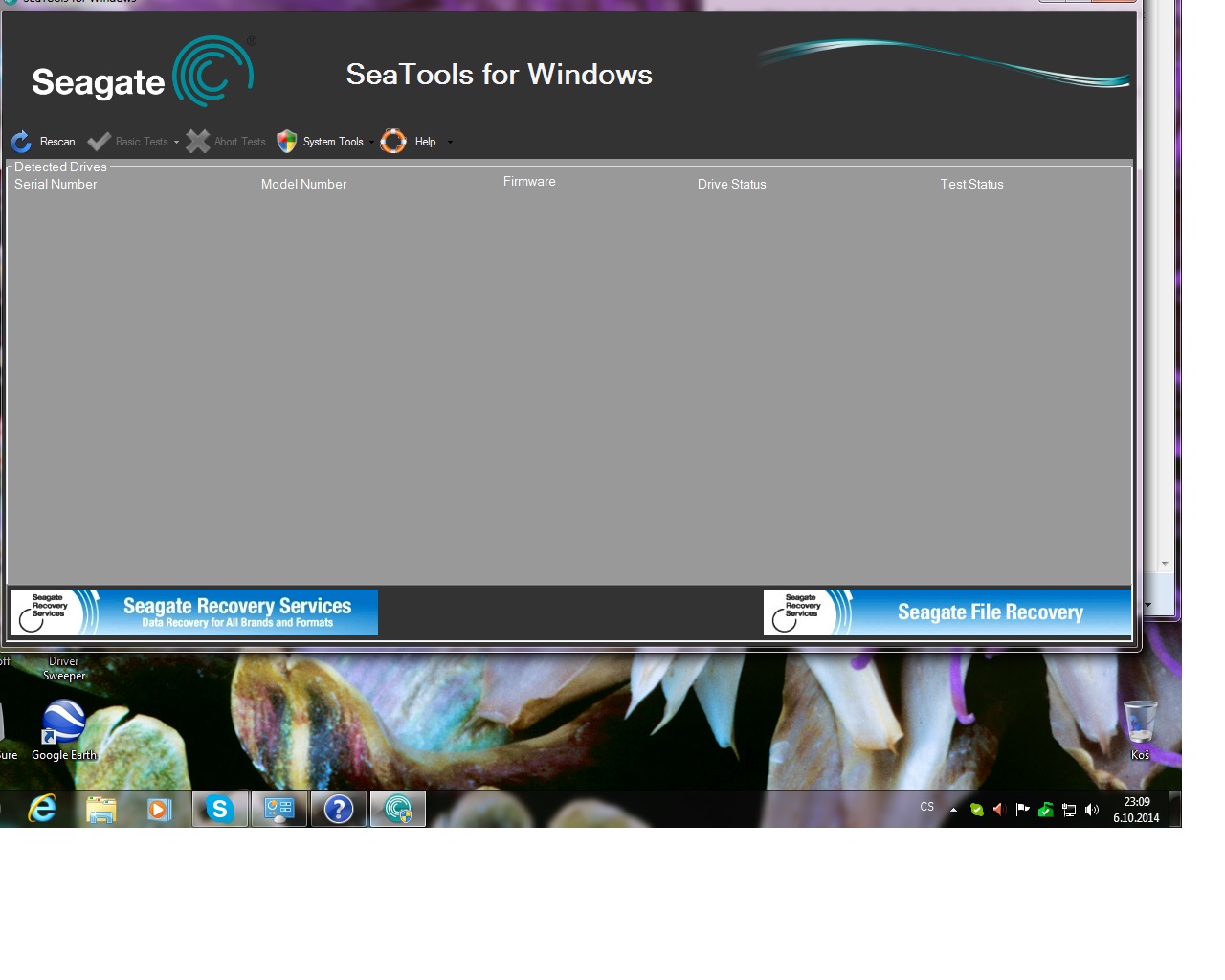The height and width of the screenshot is (980, 1225).
Task: Open the network connection tray icon
Action: [x=1069, y=810]
